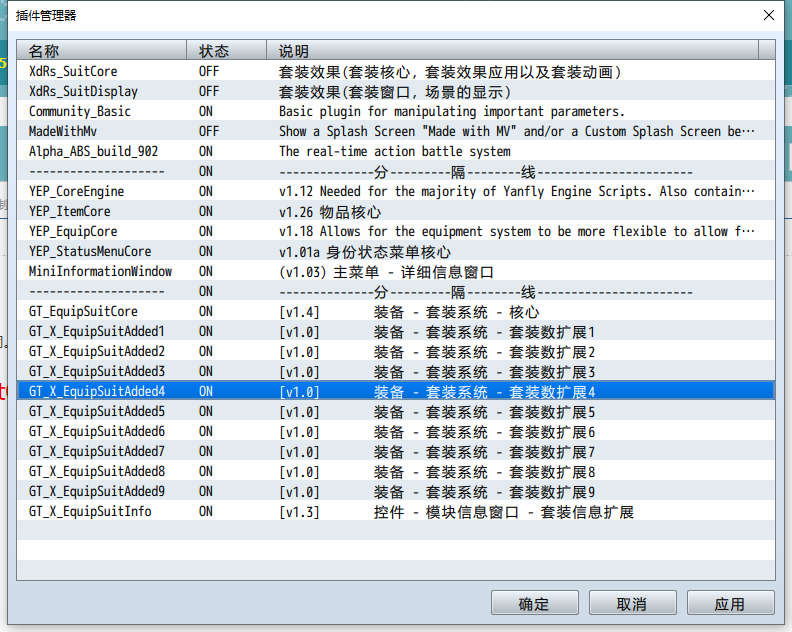The width and height of the screenshot is (792, 632).
Task: Click the 名称 column header
Action: [x=102, y=51]
